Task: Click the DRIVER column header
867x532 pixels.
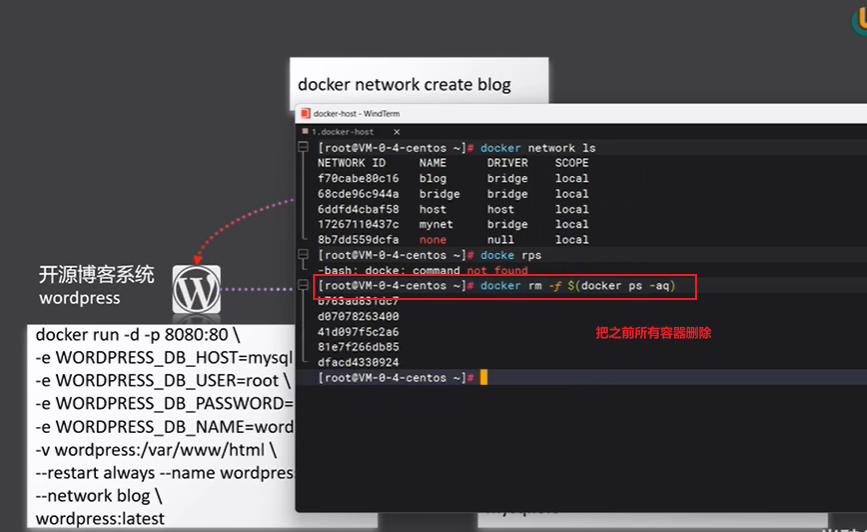Action: [507, 163]
